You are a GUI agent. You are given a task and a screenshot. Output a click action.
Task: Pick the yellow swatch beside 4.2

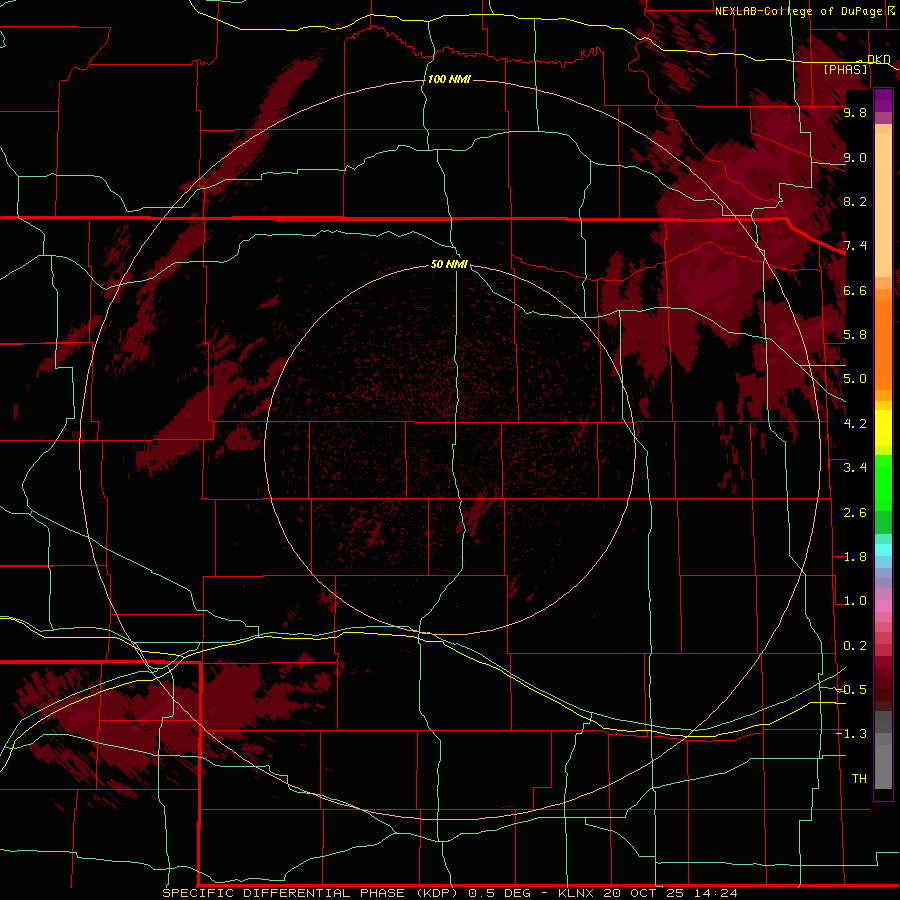883,428
